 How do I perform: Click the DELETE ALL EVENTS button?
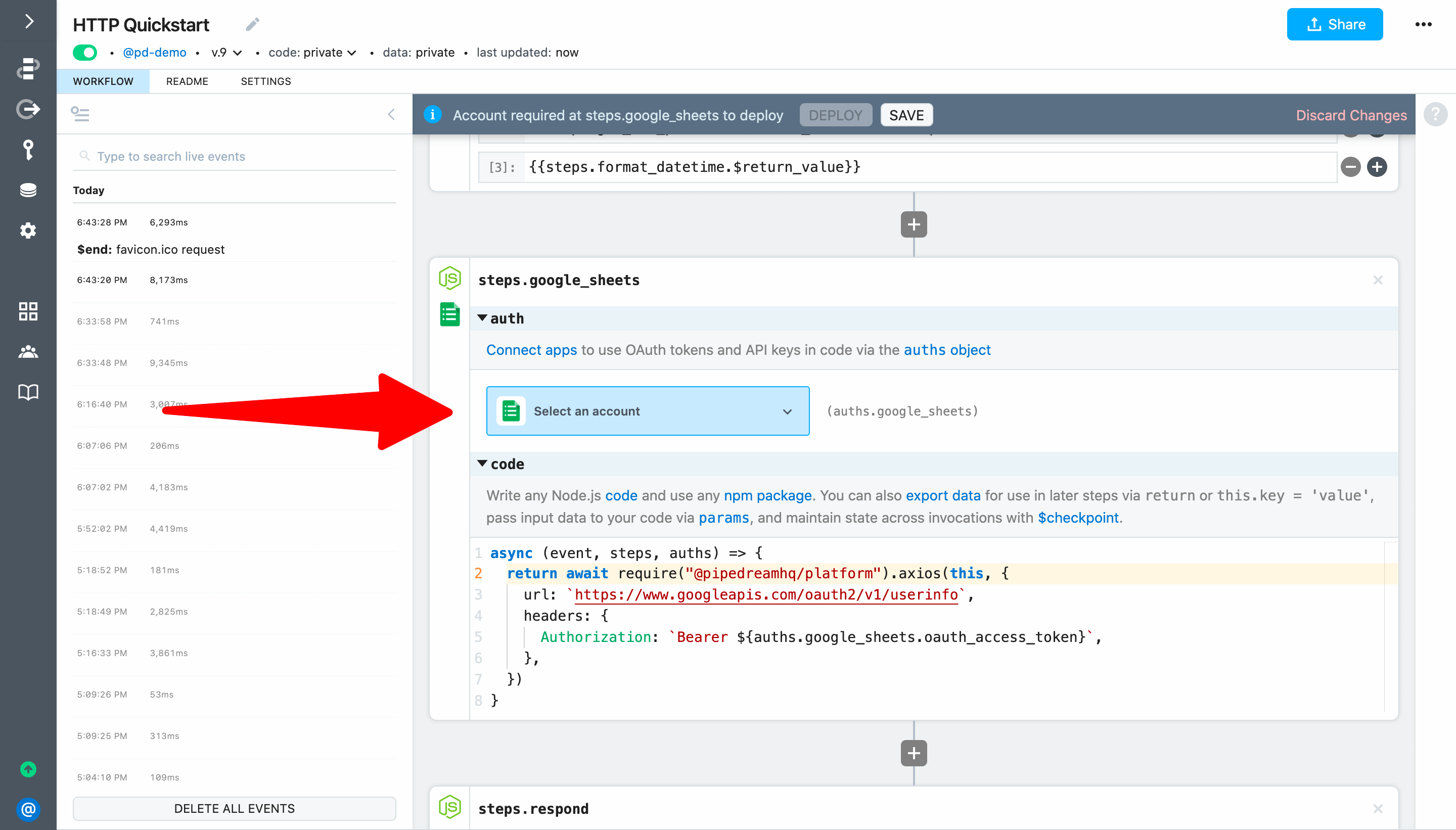tap(235, 808)
